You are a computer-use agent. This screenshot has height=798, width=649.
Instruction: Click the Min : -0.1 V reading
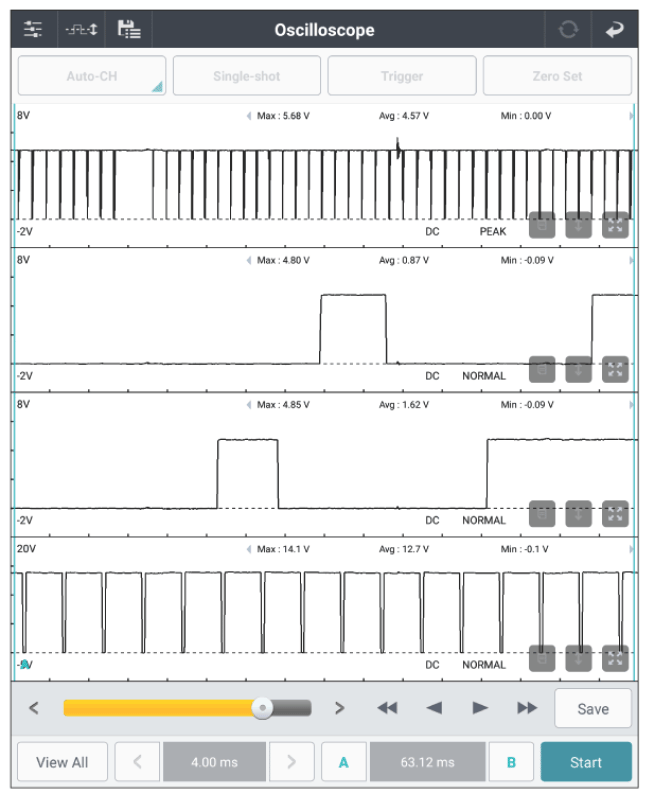pos(524,550)
